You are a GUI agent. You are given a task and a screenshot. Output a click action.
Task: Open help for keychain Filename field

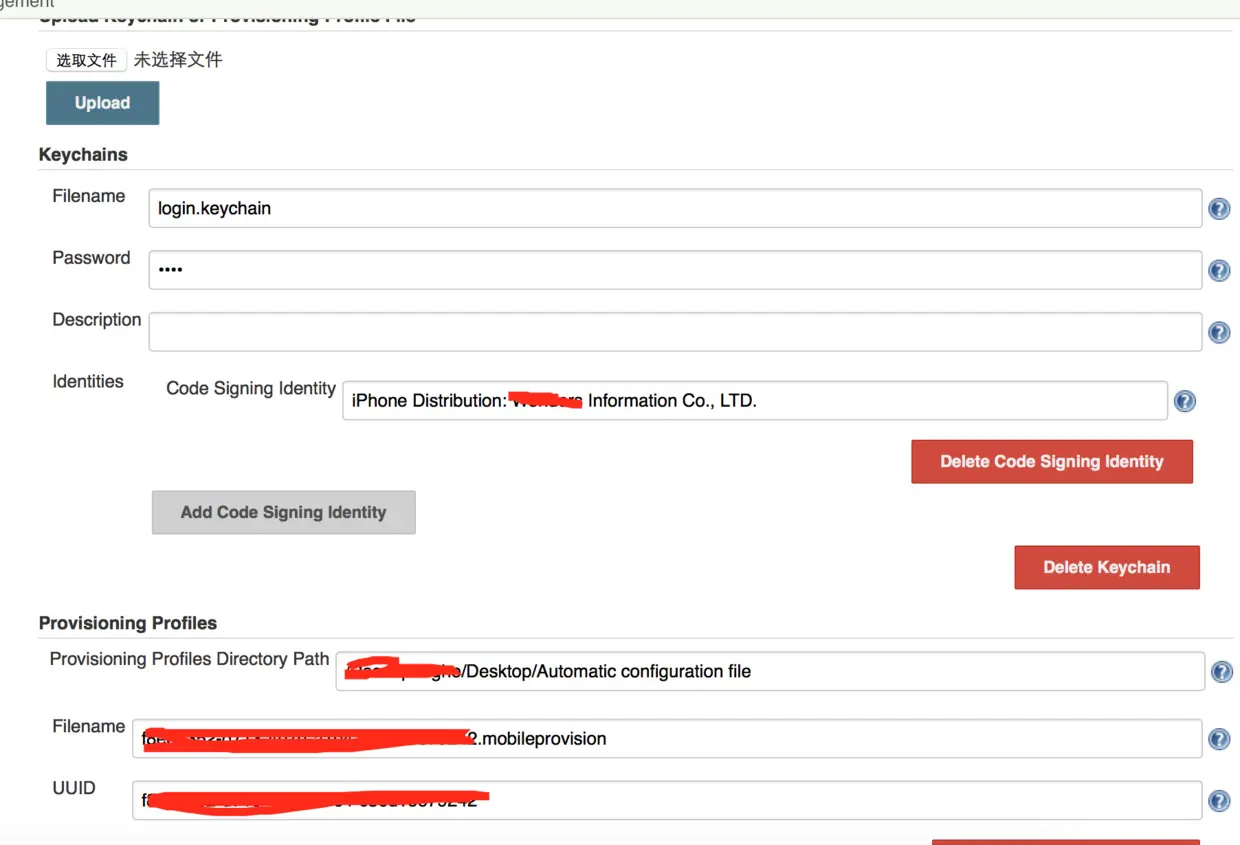tap(1219, 209)
